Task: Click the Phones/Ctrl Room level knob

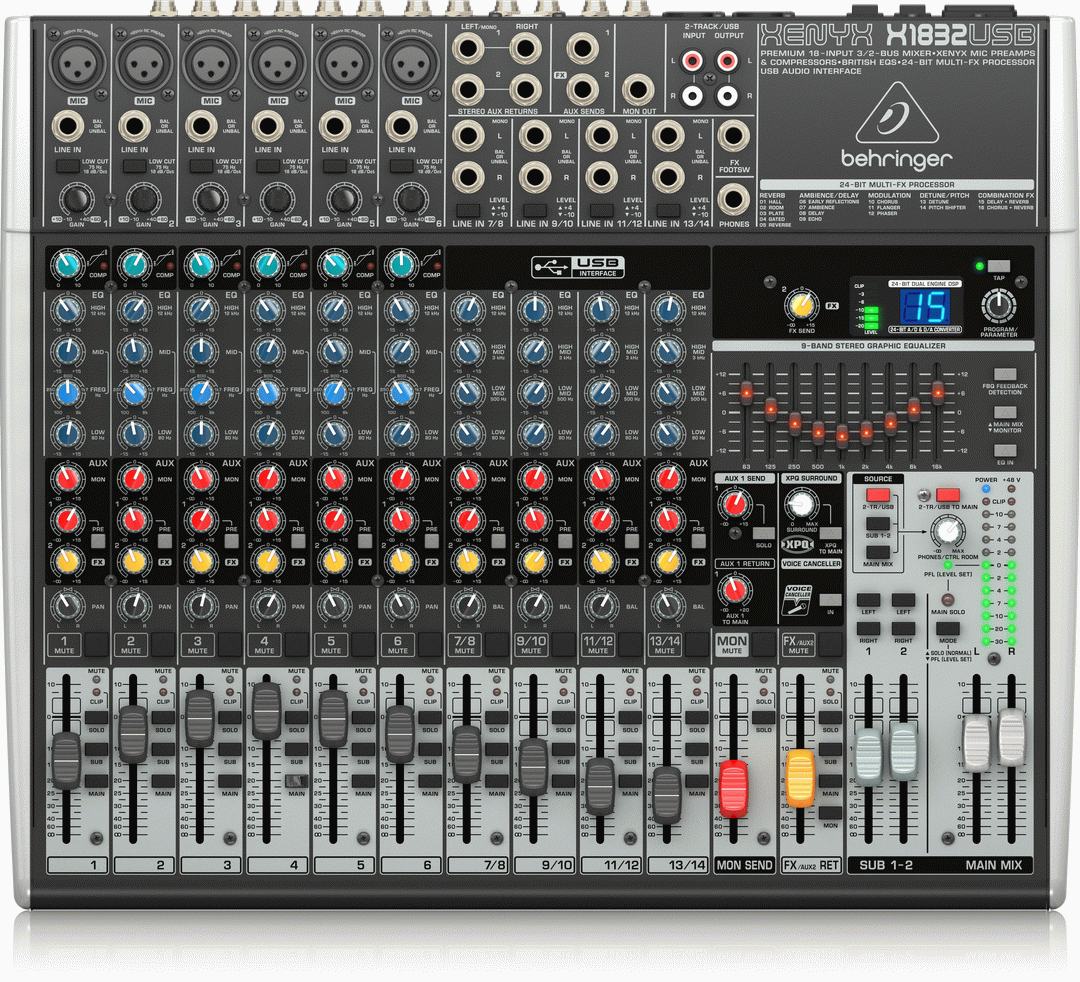Action: [948, 531]
